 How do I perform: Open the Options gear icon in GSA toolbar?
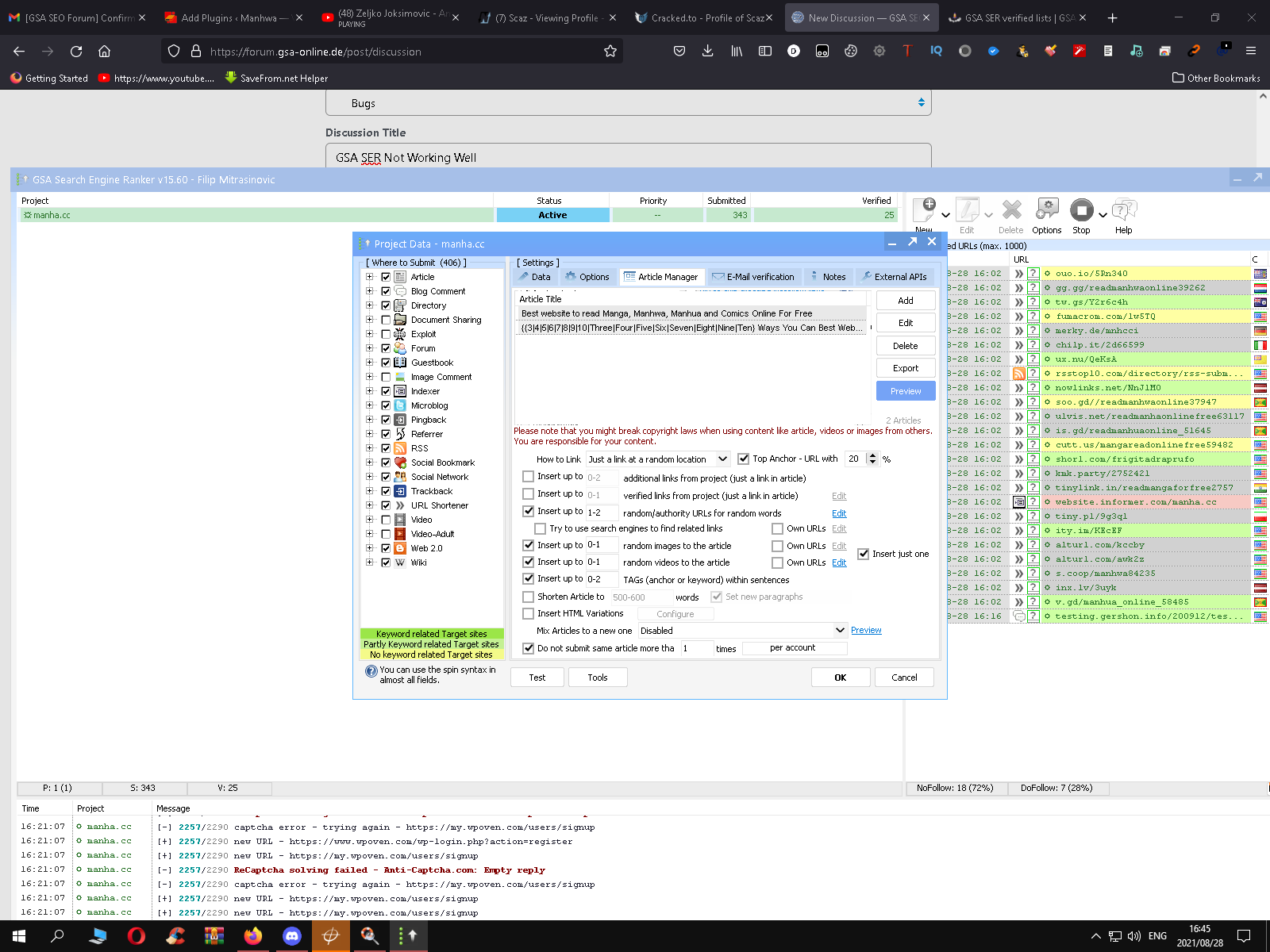point(1047,209)
